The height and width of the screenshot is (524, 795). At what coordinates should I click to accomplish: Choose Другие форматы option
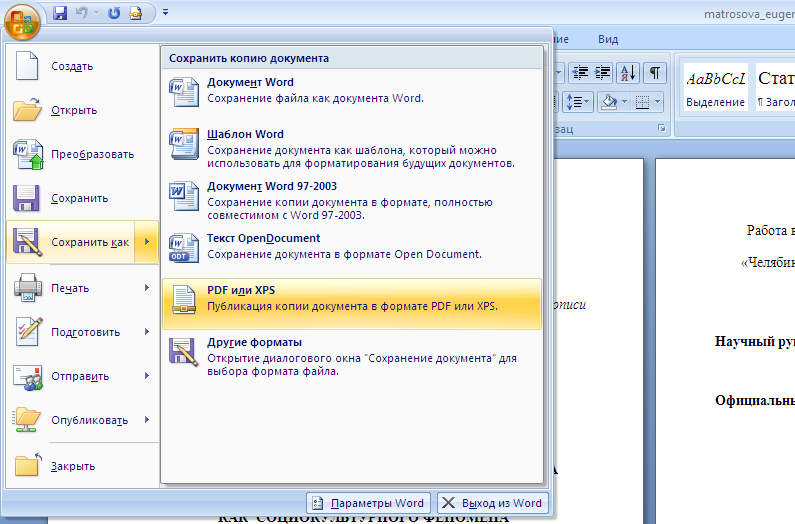(x=352, y=356)
